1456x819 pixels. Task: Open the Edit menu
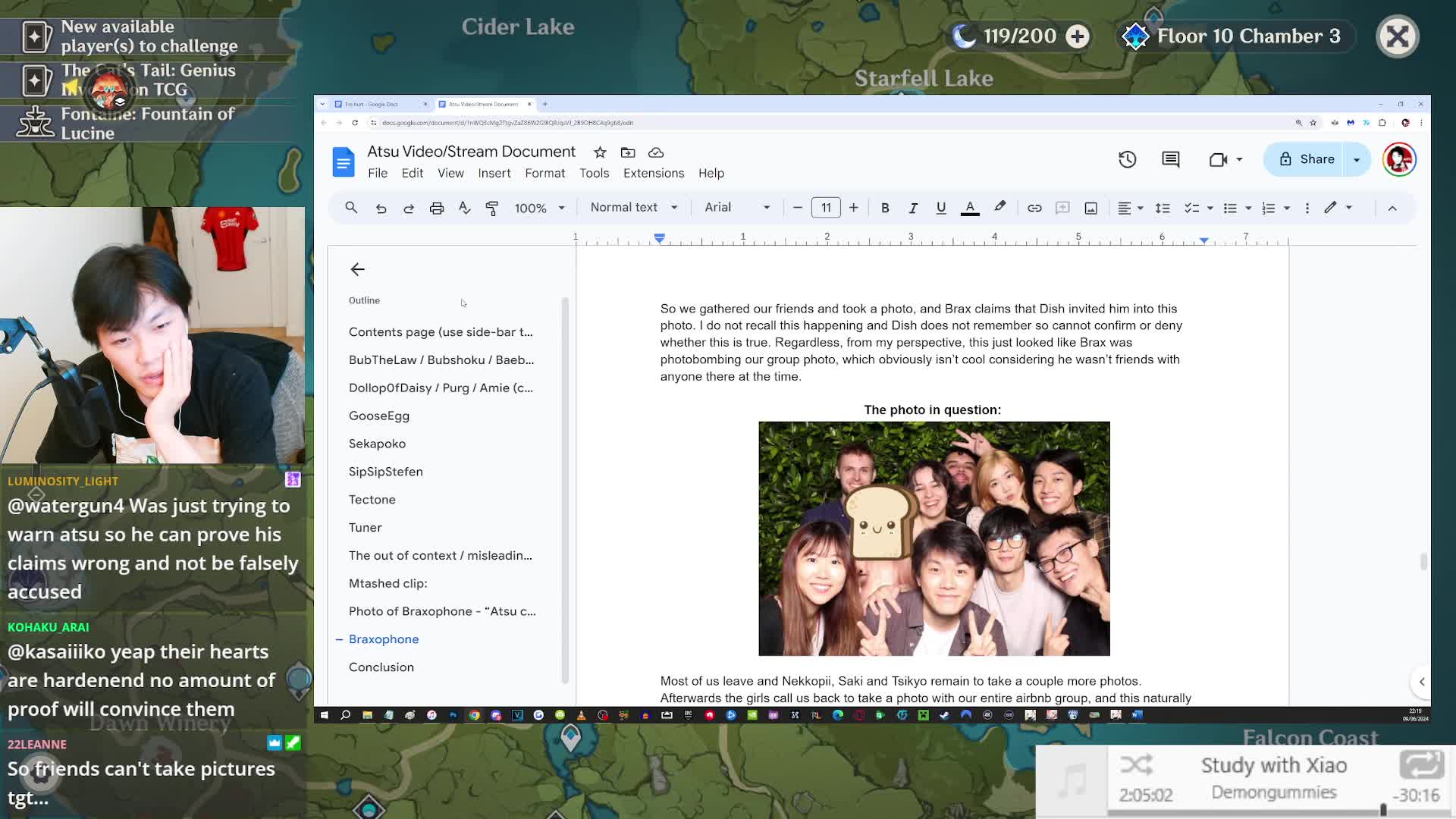pos(413,173)
